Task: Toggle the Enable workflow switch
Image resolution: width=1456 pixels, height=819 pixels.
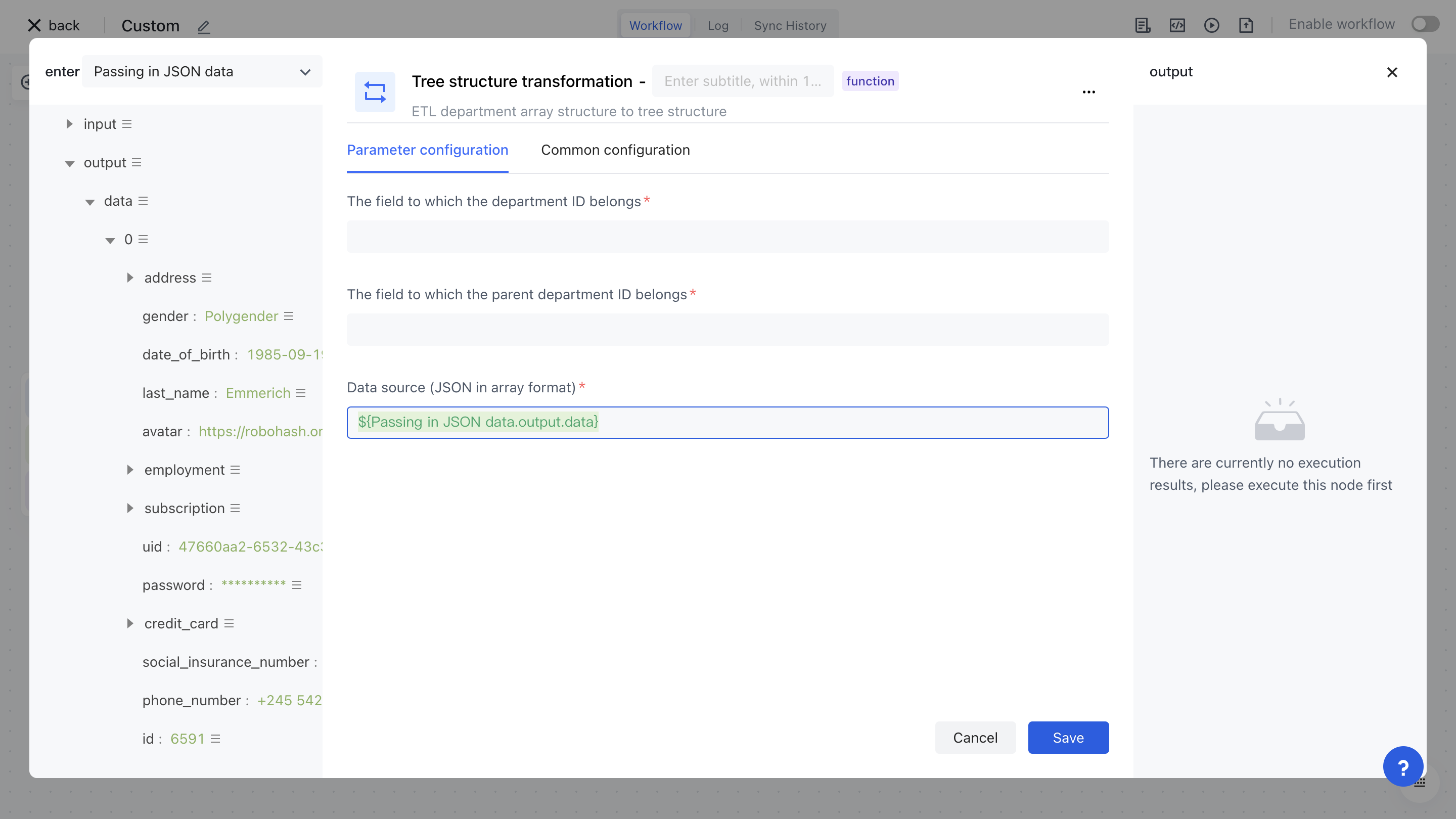Action: 1424,24
